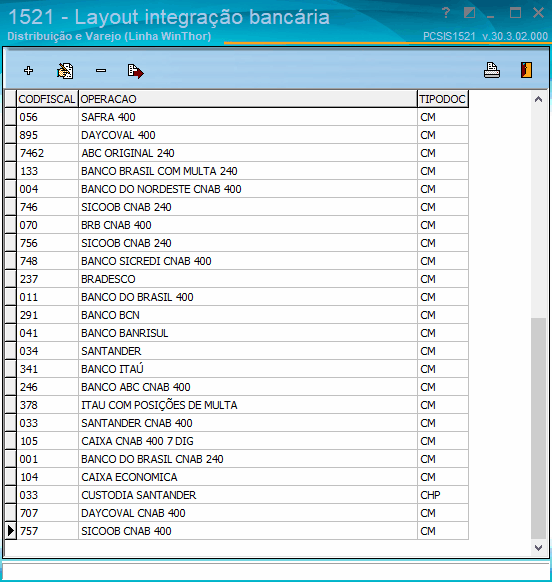Viewport: 552px width, 582px height.
Task: Click the printer icon in toolbar
Action: pyautogui.click(x=492, y=70)
